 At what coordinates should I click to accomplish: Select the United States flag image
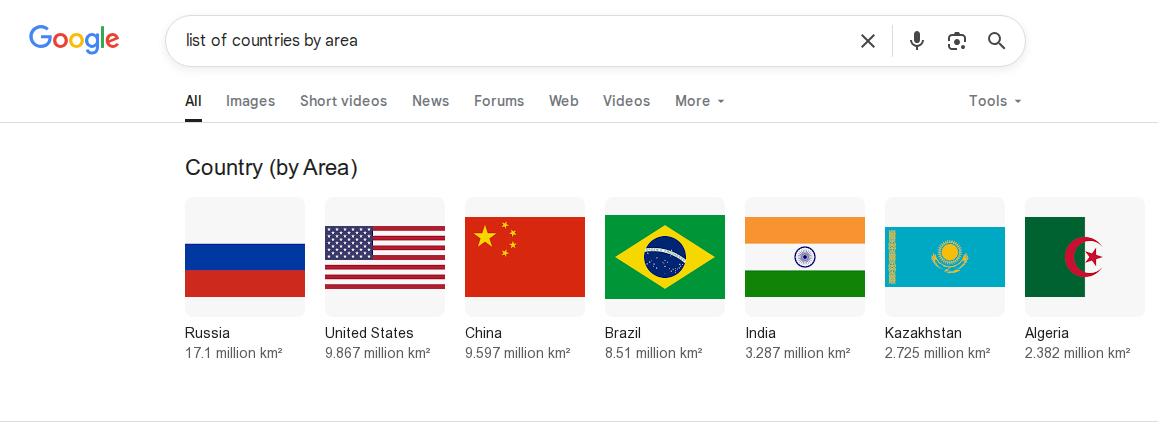385,257
